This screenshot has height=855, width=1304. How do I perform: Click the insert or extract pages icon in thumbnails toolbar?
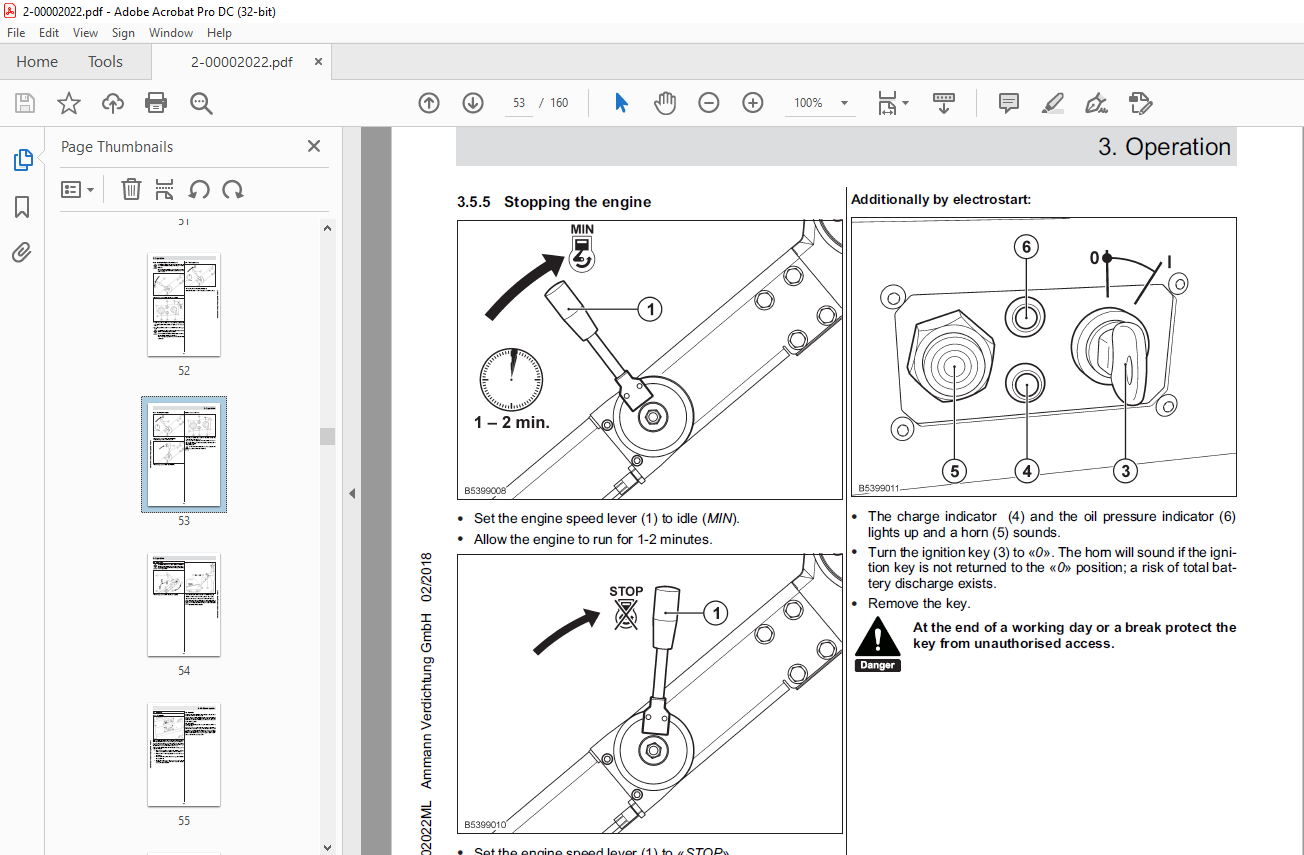pos(165,189)
